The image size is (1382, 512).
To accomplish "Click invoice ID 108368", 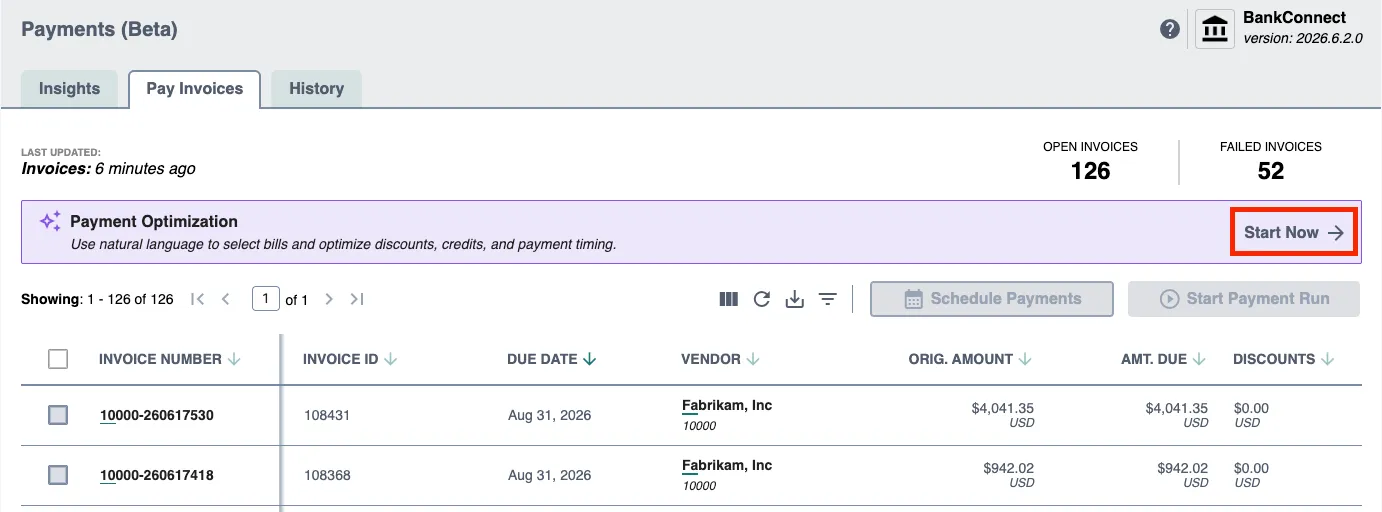I will pyautogui.click(x=328, y=476).
